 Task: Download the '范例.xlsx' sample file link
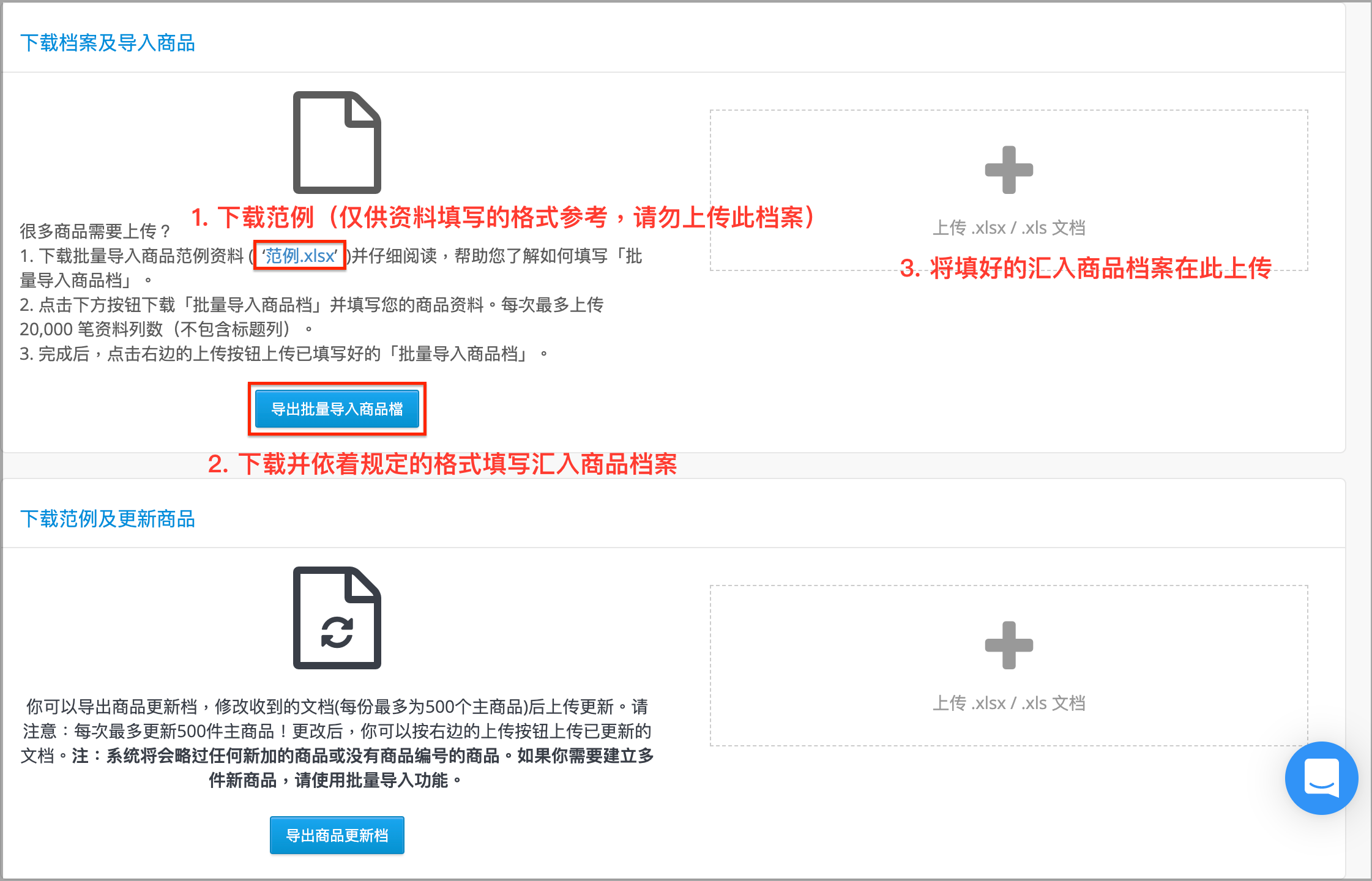300,255
